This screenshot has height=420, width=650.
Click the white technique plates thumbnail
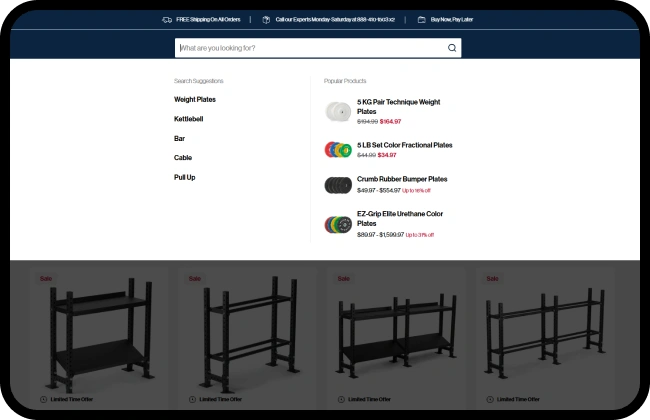pos(338,112)
